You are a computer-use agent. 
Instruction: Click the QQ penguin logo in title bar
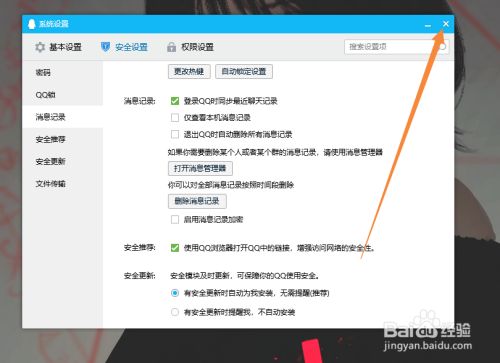(x=32, y=24)
